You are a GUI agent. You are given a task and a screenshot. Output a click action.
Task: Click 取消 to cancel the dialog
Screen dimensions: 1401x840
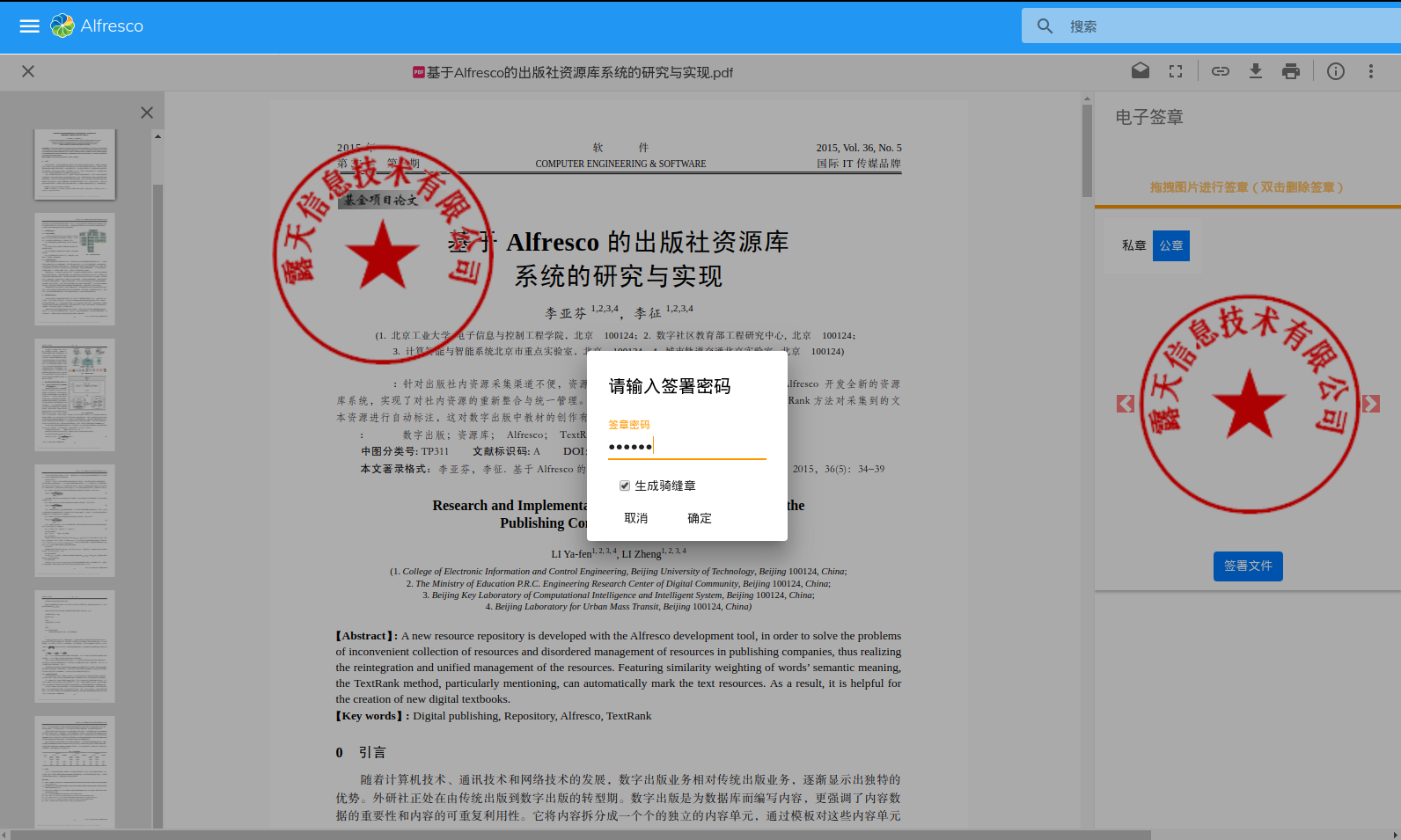pyautogui.click(x=636, y=518)
